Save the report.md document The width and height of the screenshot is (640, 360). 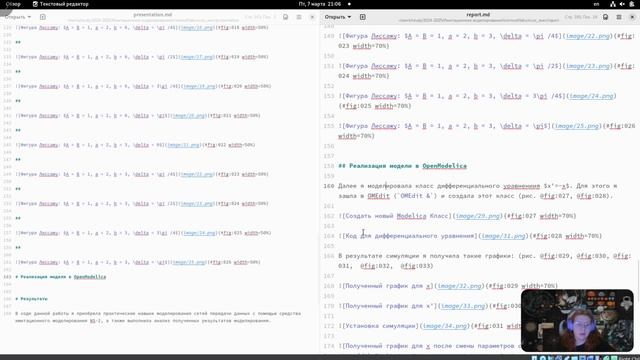(x=606, y=17)
